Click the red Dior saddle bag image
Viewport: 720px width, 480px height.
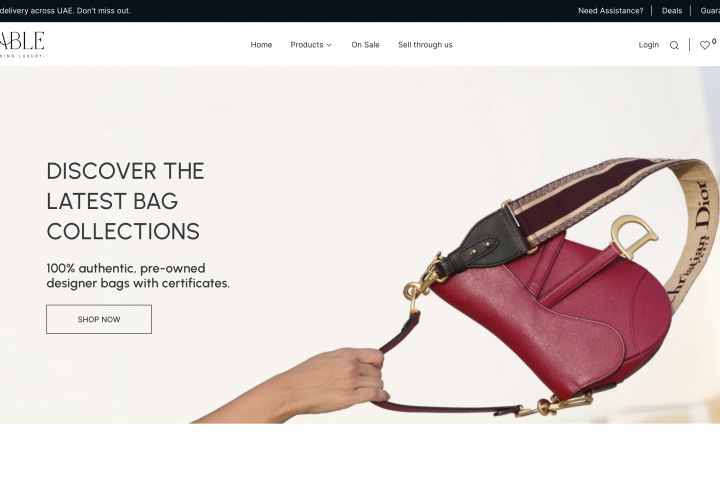point(551,312)
